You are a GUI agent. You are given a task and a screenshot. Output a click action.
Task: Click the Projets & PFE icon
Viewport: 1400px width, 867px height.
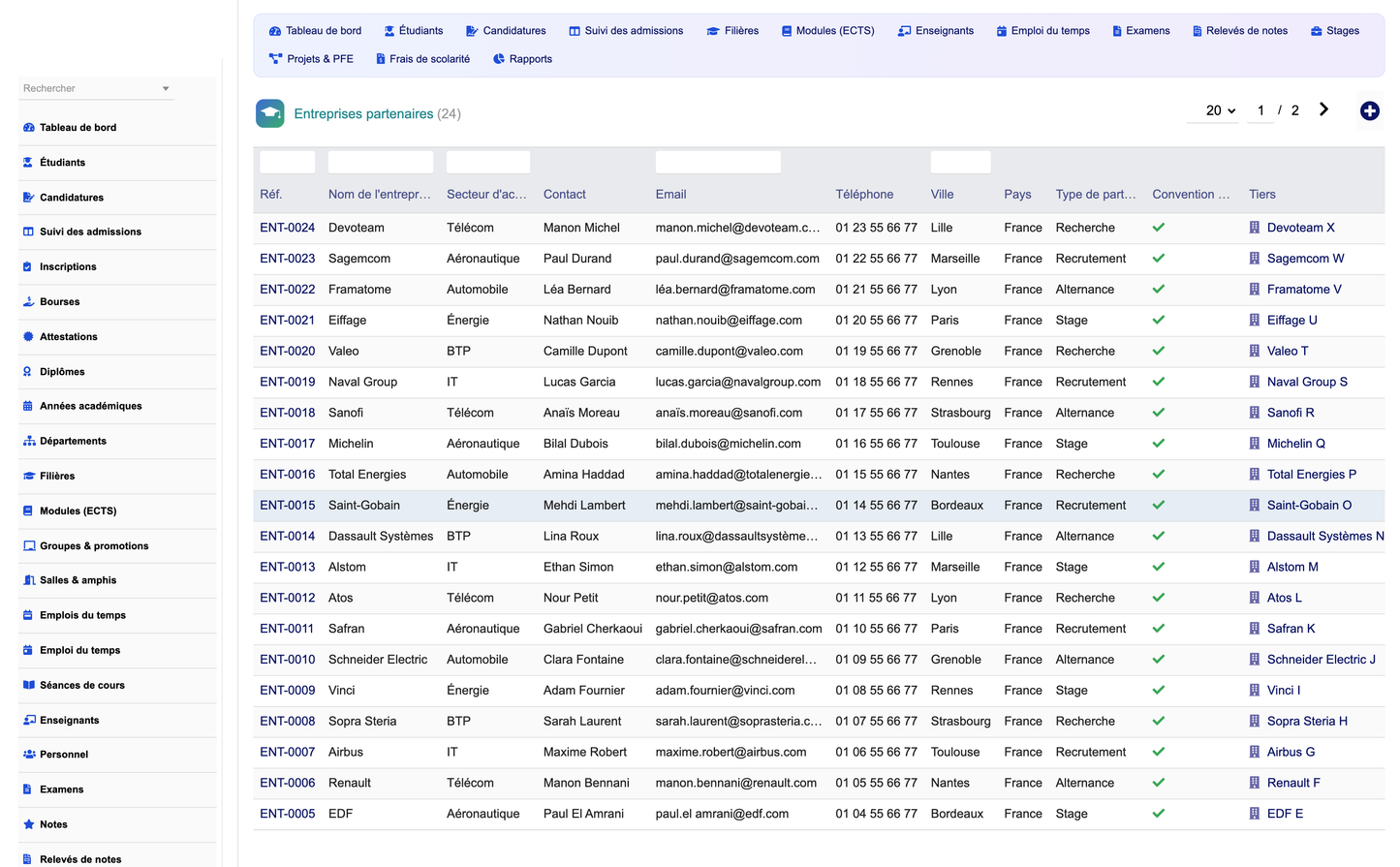pos(275,59)
